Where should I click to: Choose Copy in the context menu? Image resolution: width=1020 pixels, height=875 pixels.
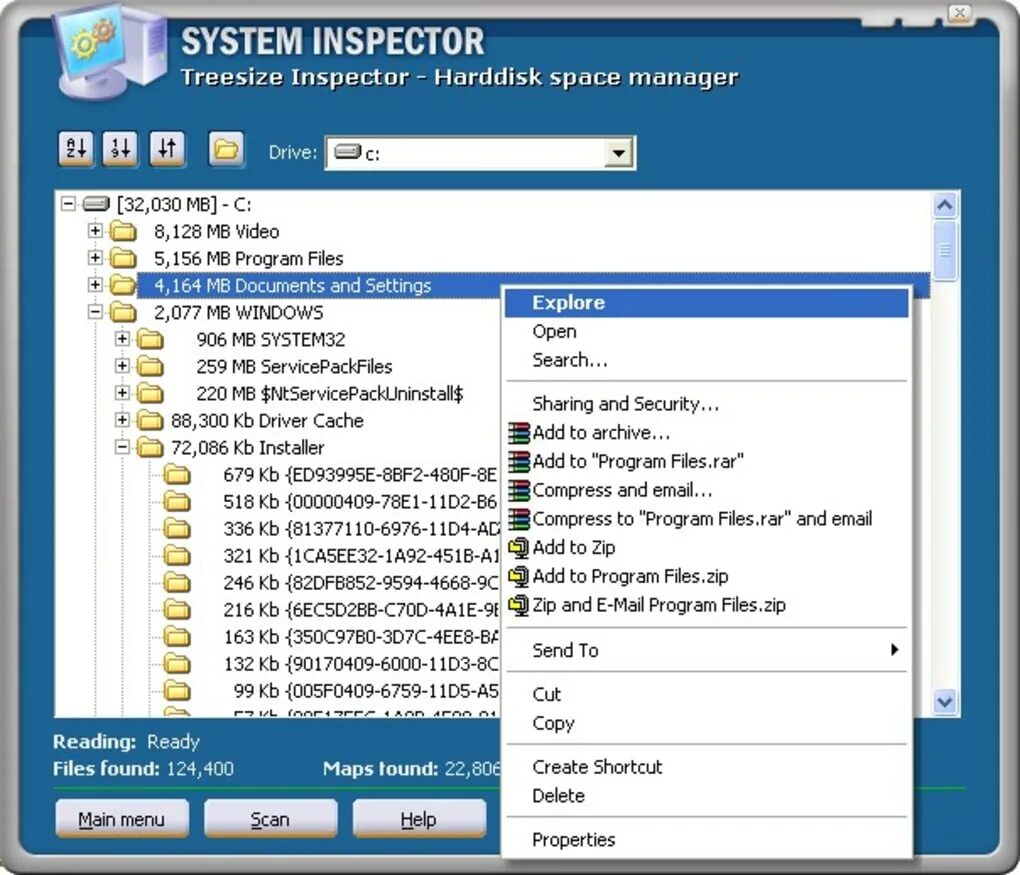click(706, 723)
